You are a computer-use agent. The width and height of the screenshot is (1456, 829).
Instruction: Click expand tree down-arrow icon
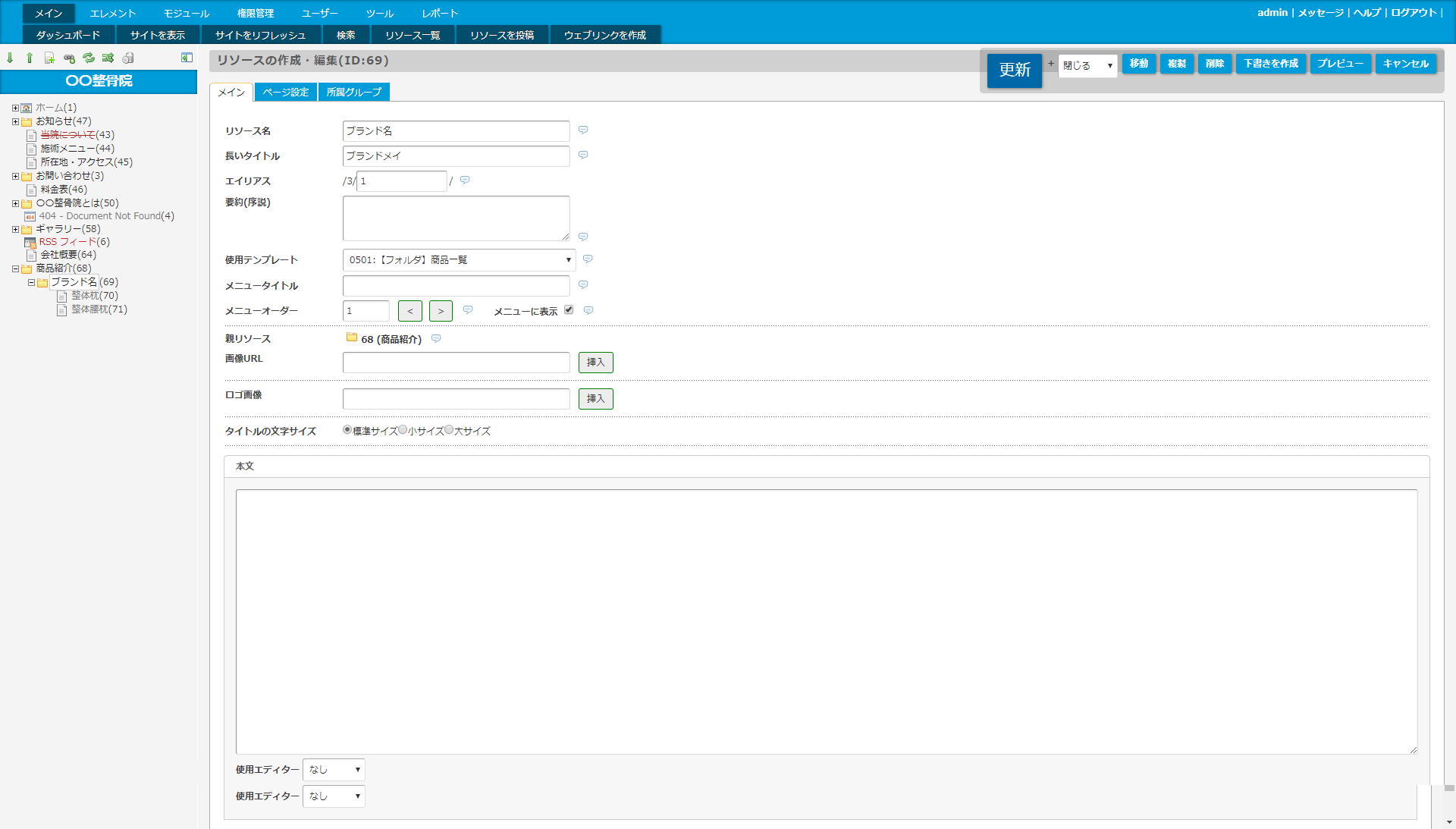[x=10, y=58]
